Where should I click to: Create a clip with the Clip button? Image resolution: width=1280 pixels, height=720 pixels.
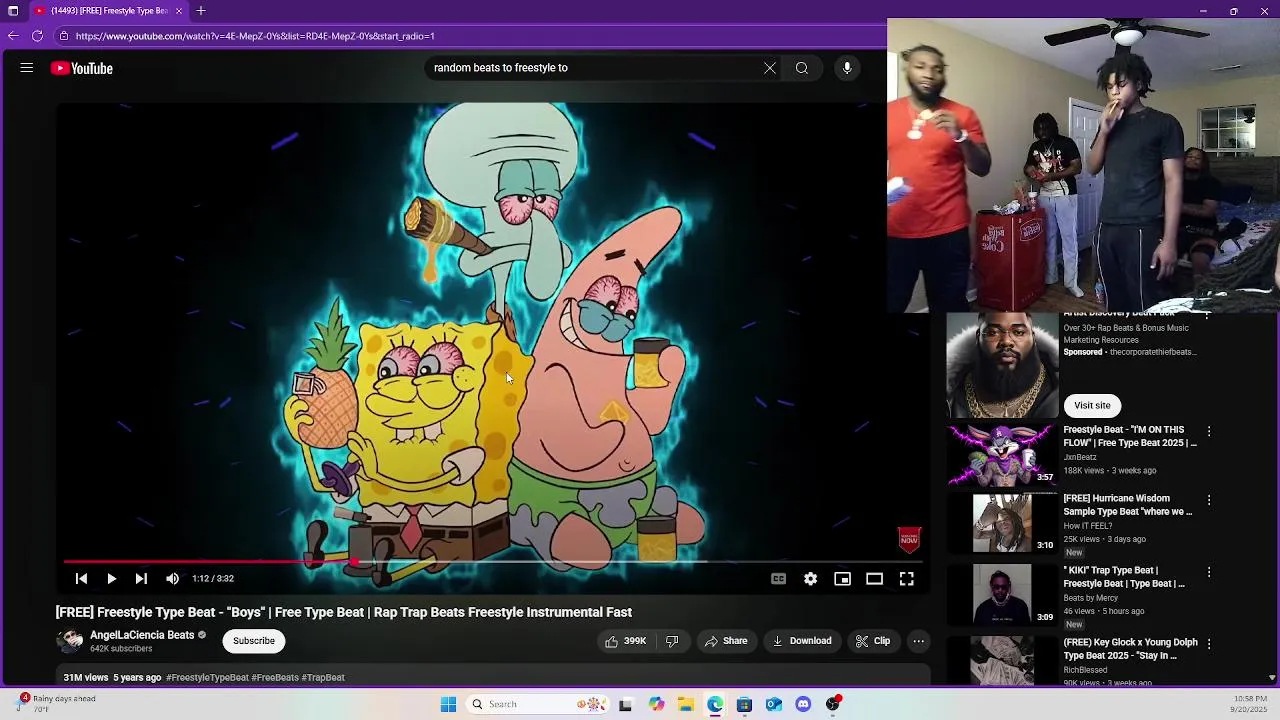coord(872,641)
